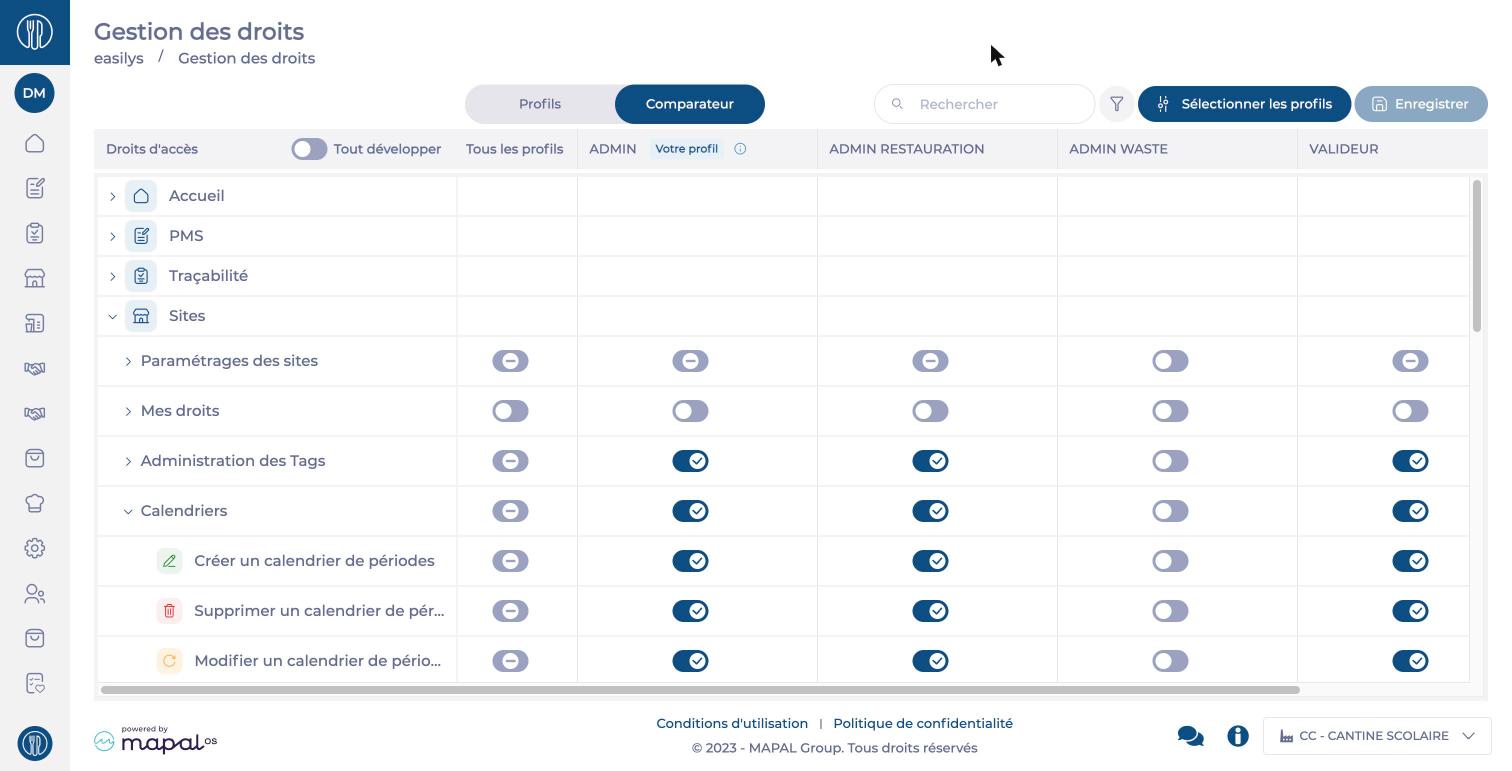Collapse the Sites row chevron
This screenshot has height=771, width=1512.
tap(113, 316)
